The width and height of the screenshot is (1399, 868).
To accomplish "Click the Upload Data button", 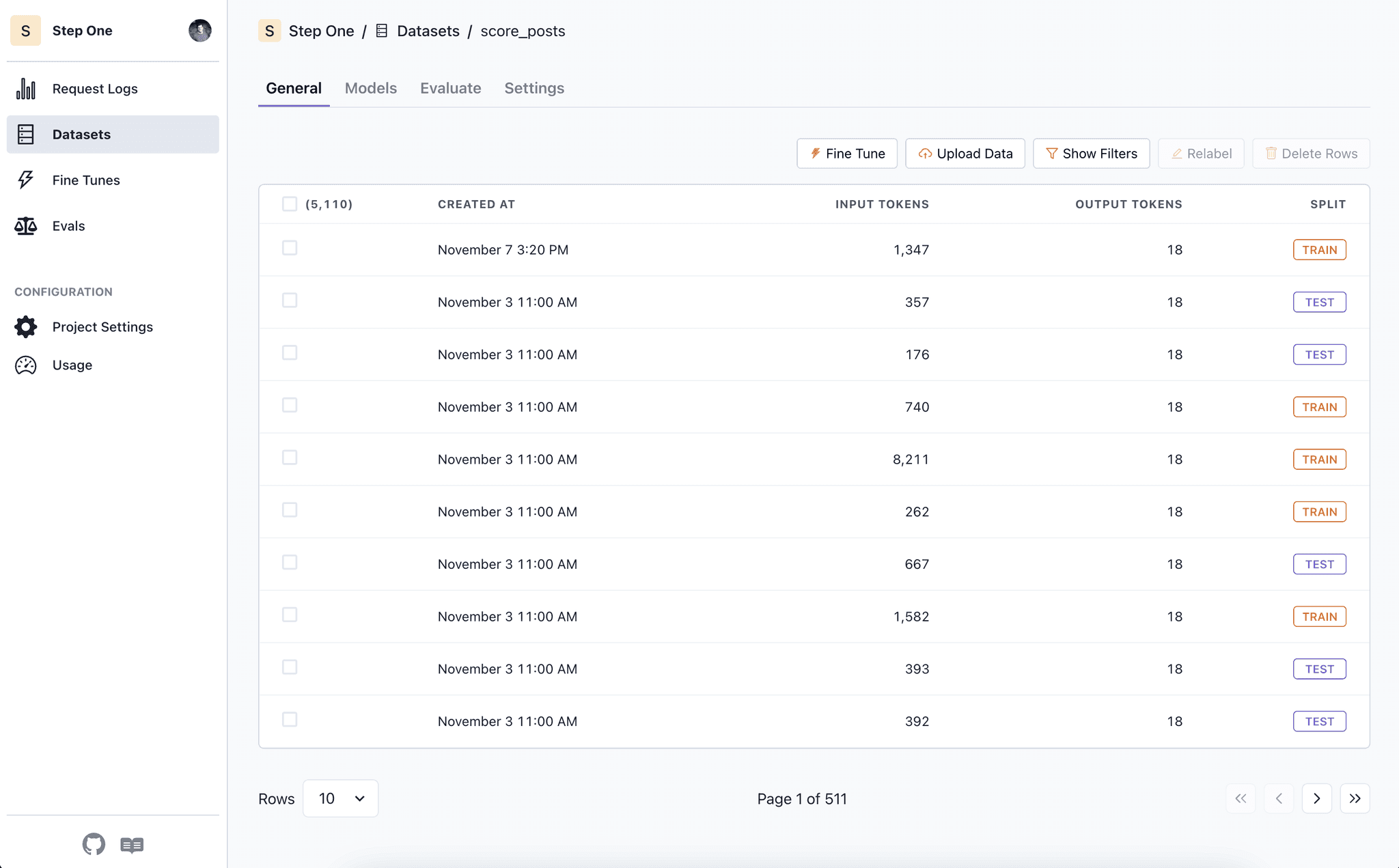I will (965, 153).
